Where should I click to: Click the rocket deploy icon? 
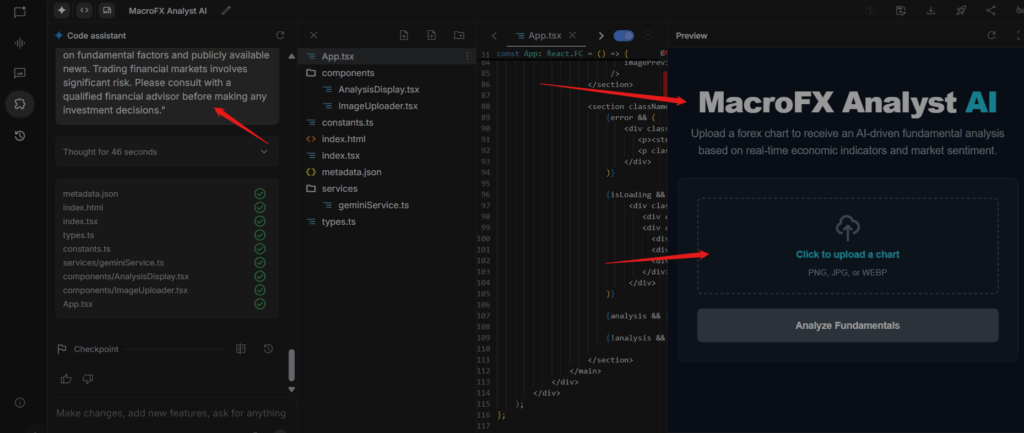tap(961, 10)
